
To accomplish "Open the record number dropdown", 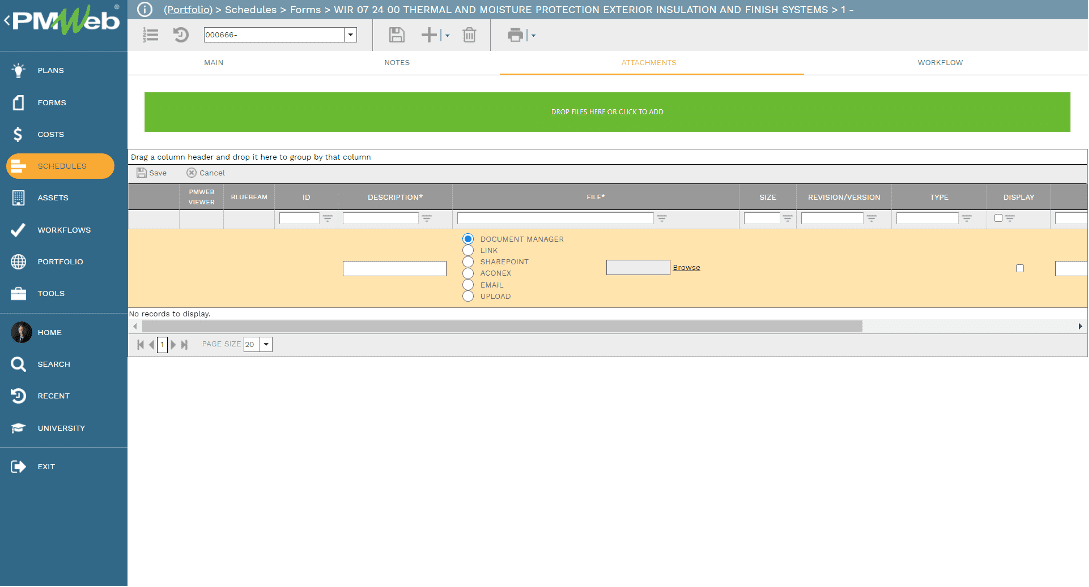I will click(x=349, y=34).
